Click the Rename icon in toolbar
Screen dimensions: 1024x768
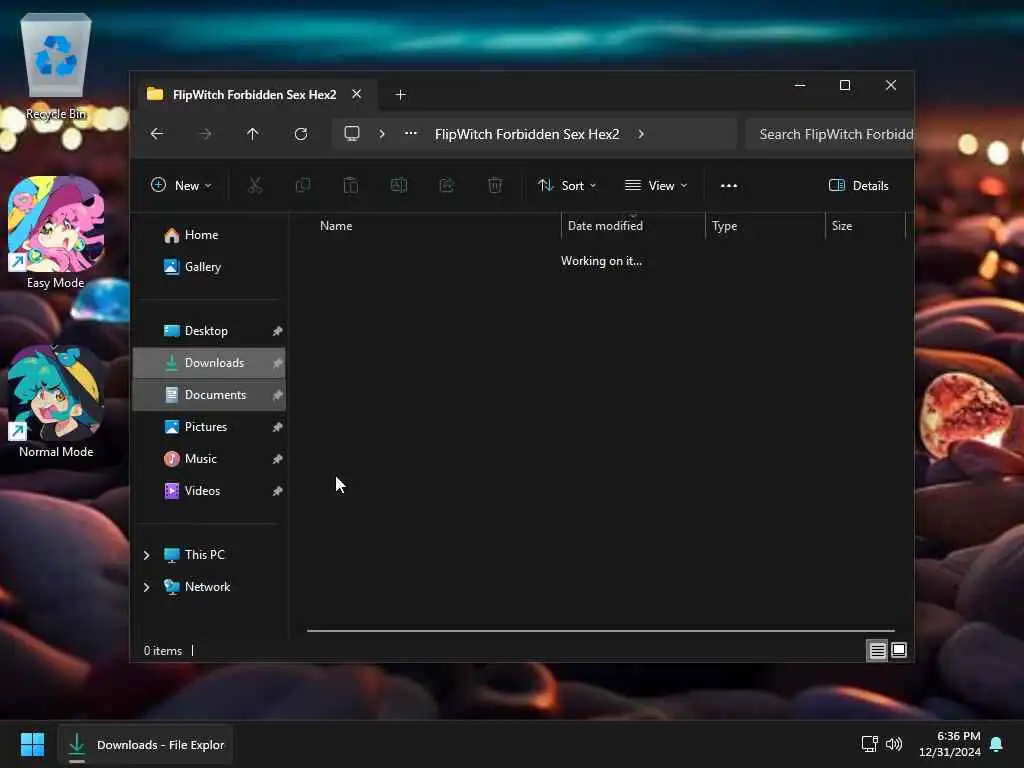pos(399,185)
